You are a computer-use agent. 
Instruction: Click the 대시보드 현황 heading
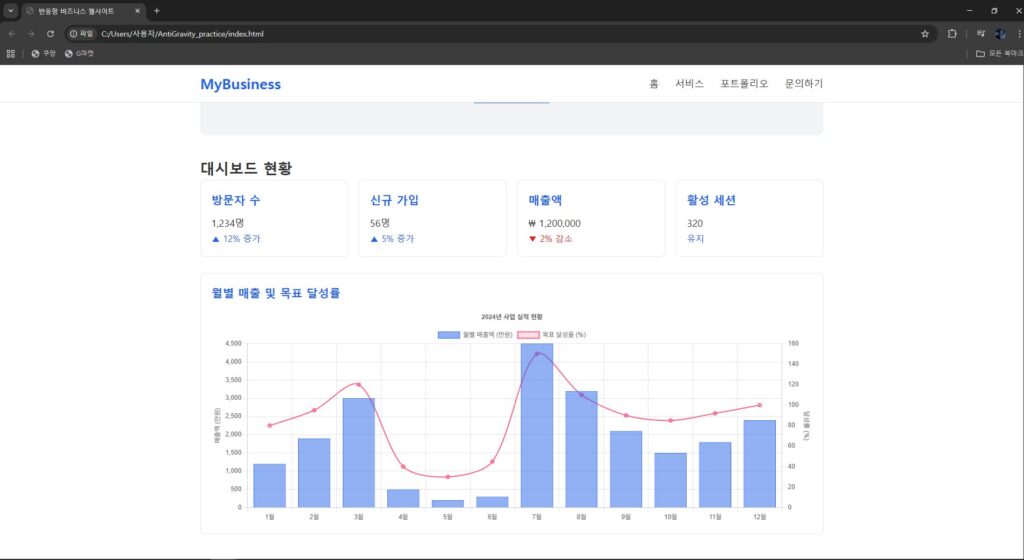pyautogui.click(x=246, y=168)
